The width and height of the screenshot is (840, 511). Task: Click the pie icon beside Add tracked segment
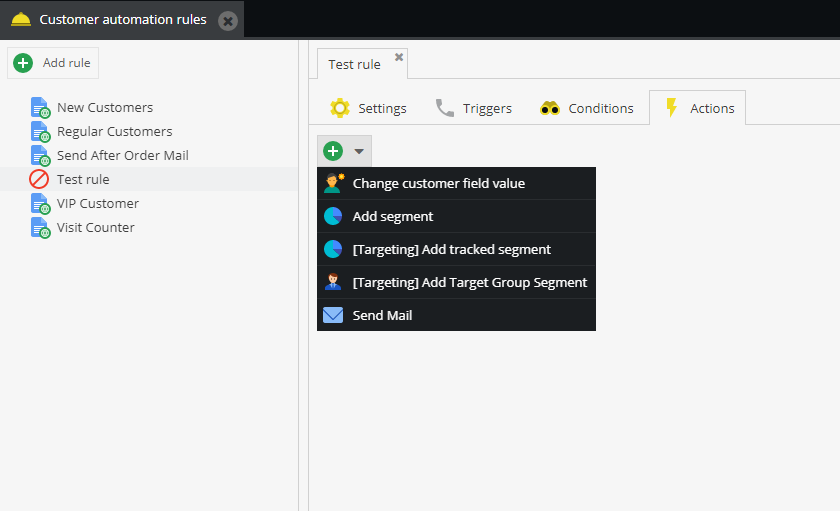coord(333,249)
